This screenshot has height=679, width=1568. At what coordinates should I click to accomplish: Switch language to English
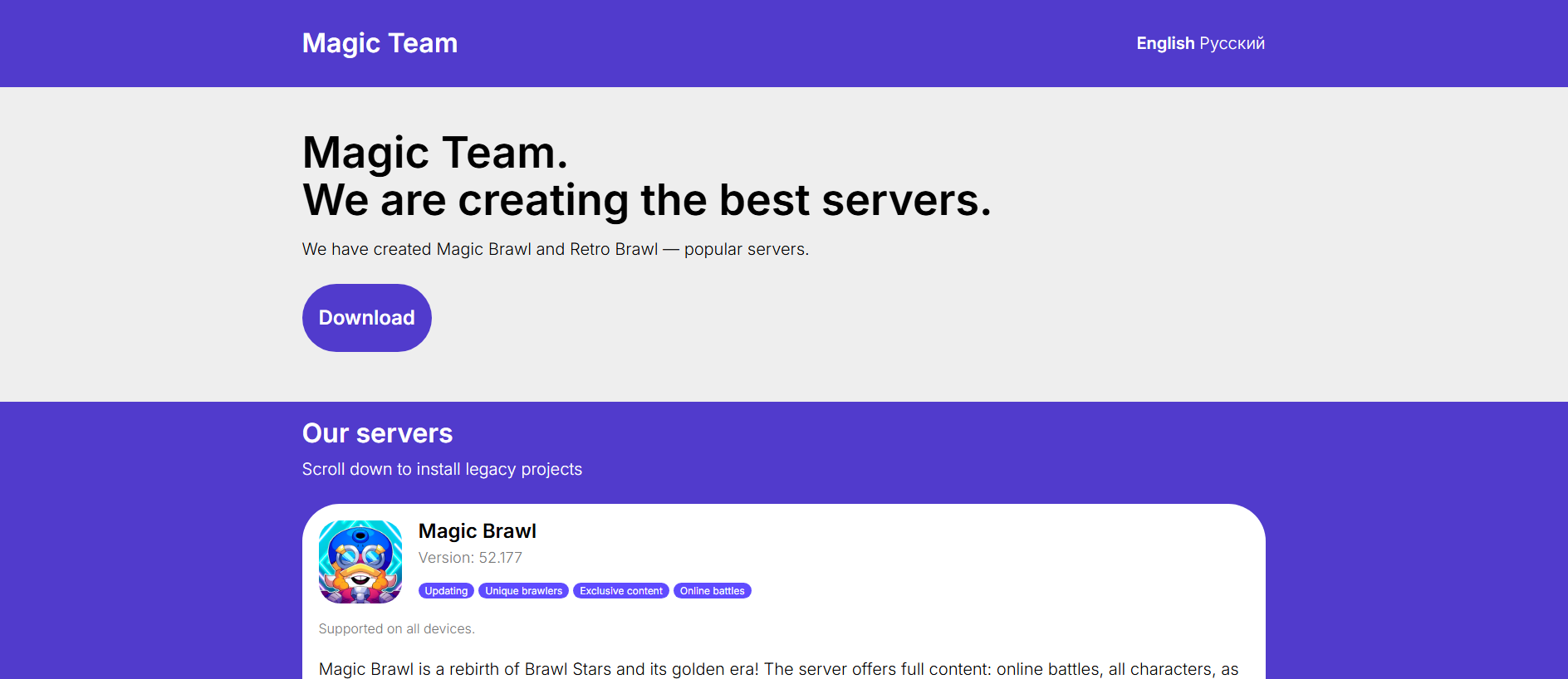1165,43
